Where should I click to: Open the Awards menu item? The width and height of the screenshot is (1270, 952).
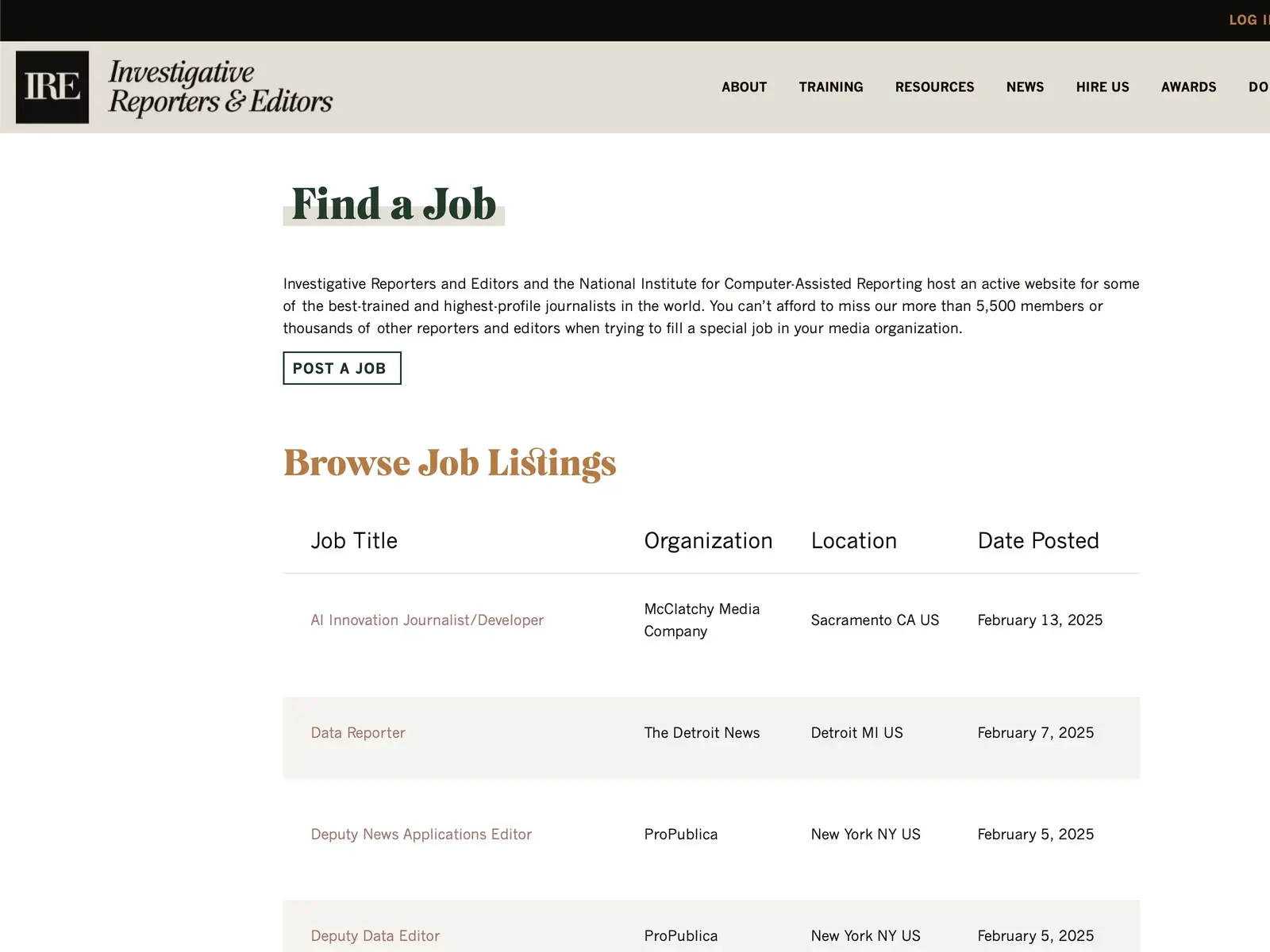(x=1188, y=87)
